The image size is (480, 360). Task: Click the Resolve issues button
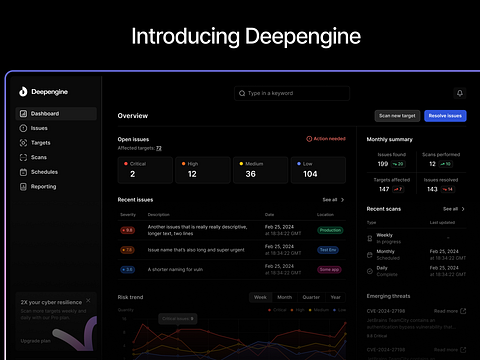[x=445, y=116]
